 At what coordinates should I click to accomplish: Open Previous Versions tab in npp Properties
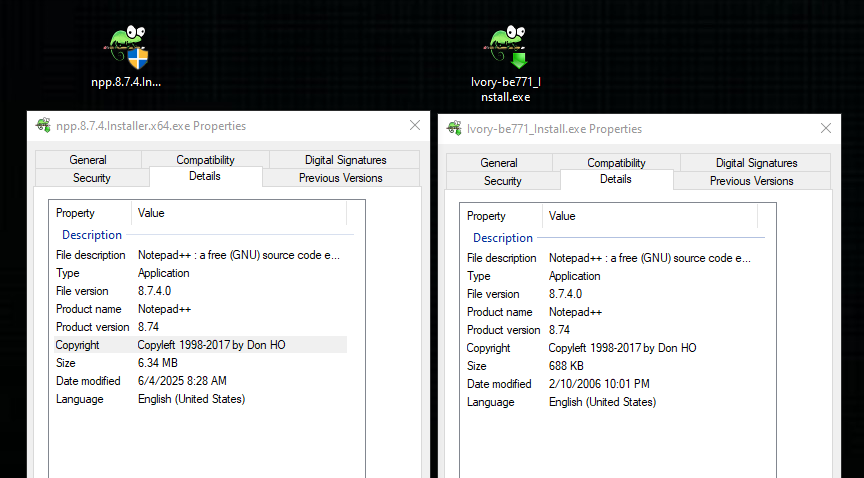click(x=340, y=178)
